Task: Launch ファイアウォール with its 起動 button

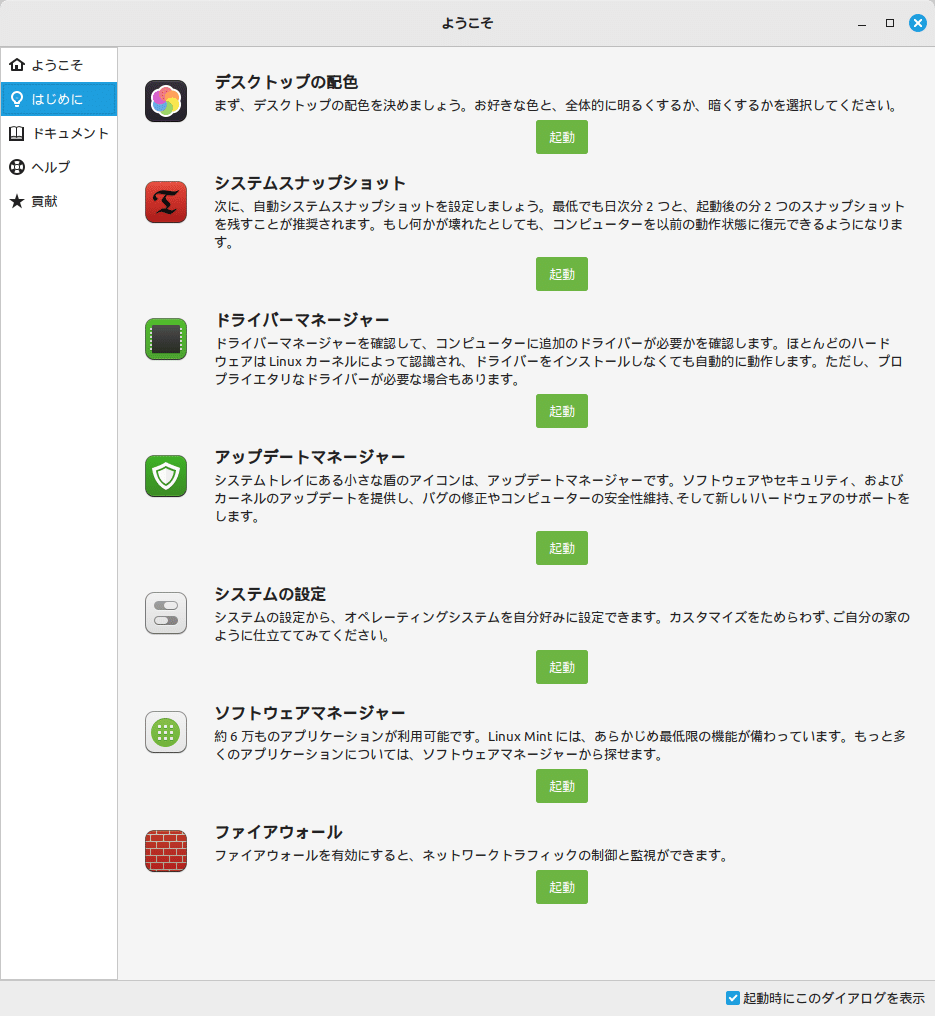Action: (562, 887)
